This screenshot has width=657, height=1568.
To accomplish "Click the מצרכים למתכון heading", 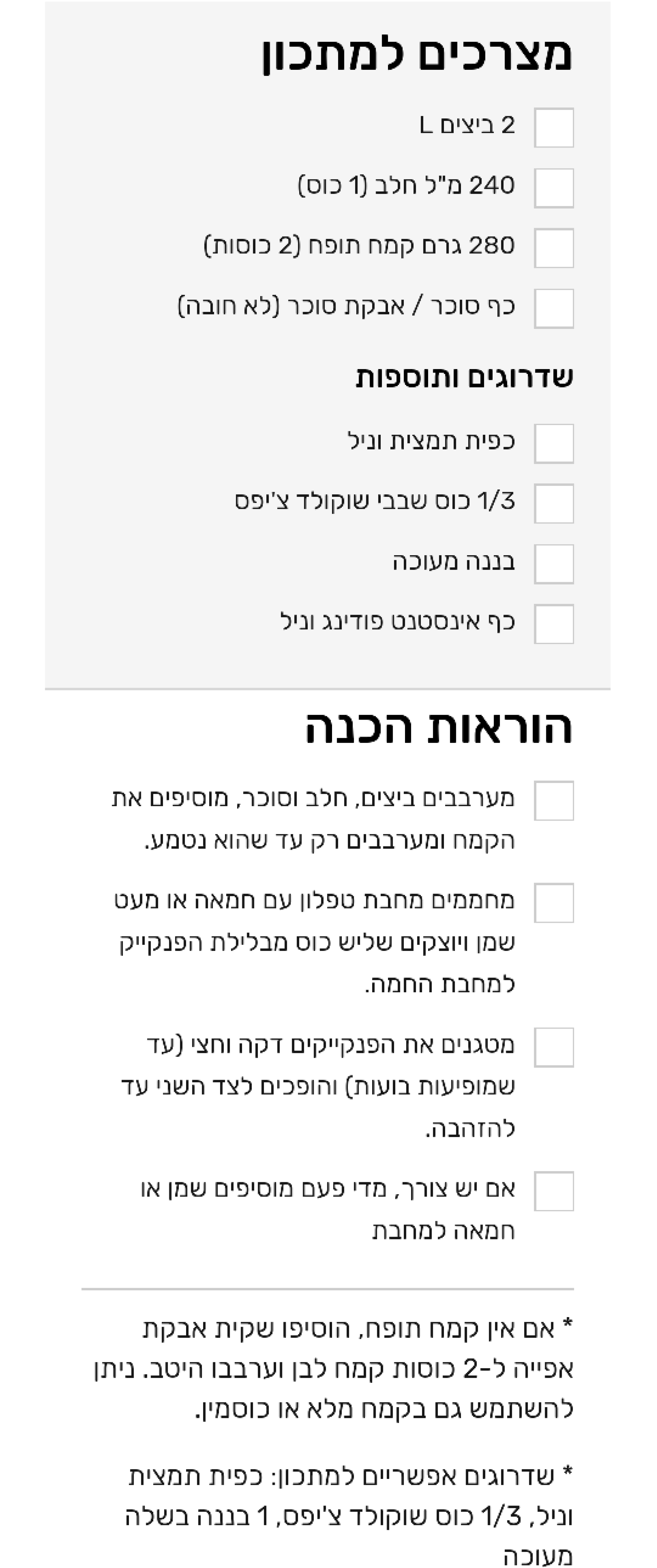I will point(417,55).
